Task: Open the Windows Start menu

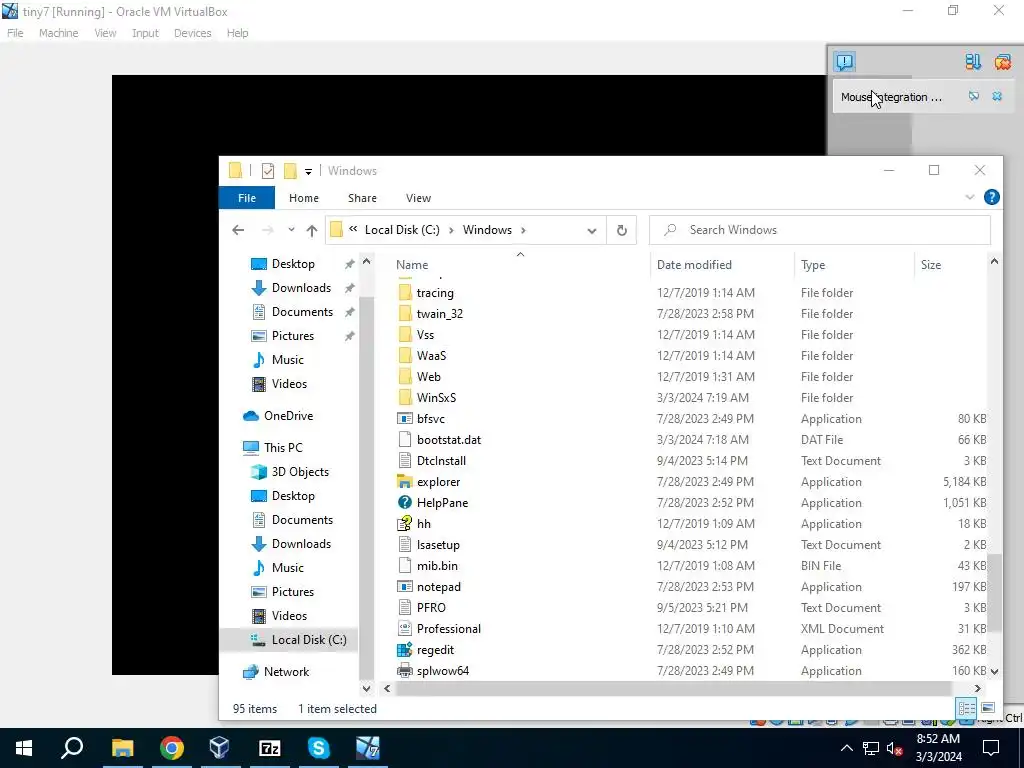Action: [24, 748]
